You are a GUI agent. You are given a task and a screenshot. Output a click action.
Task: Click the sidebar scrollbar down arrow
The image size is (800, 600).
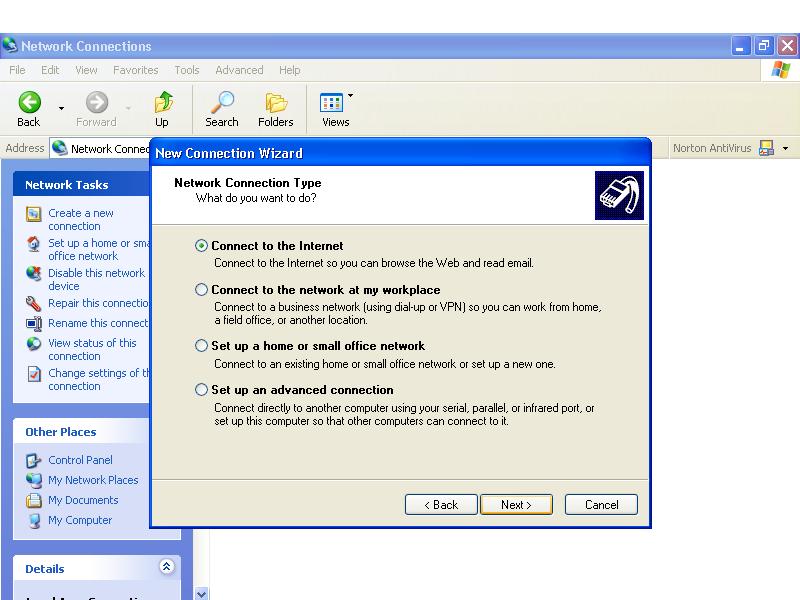tap(202, 594)
